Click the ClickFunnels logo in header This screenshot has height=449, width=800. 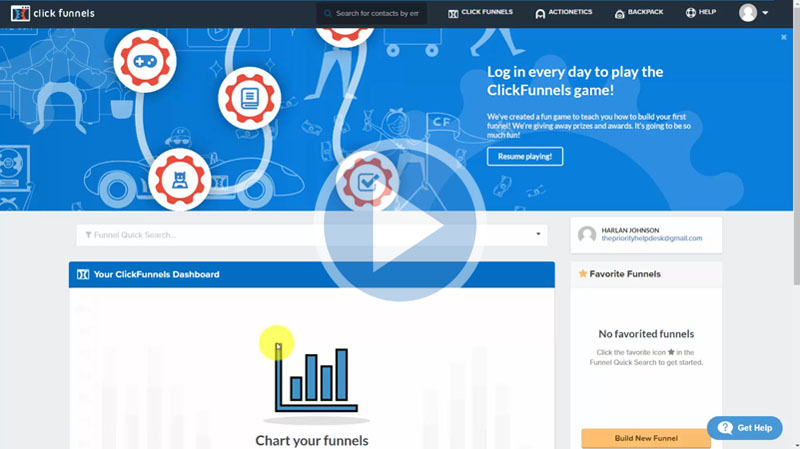[x=48, y=13]
